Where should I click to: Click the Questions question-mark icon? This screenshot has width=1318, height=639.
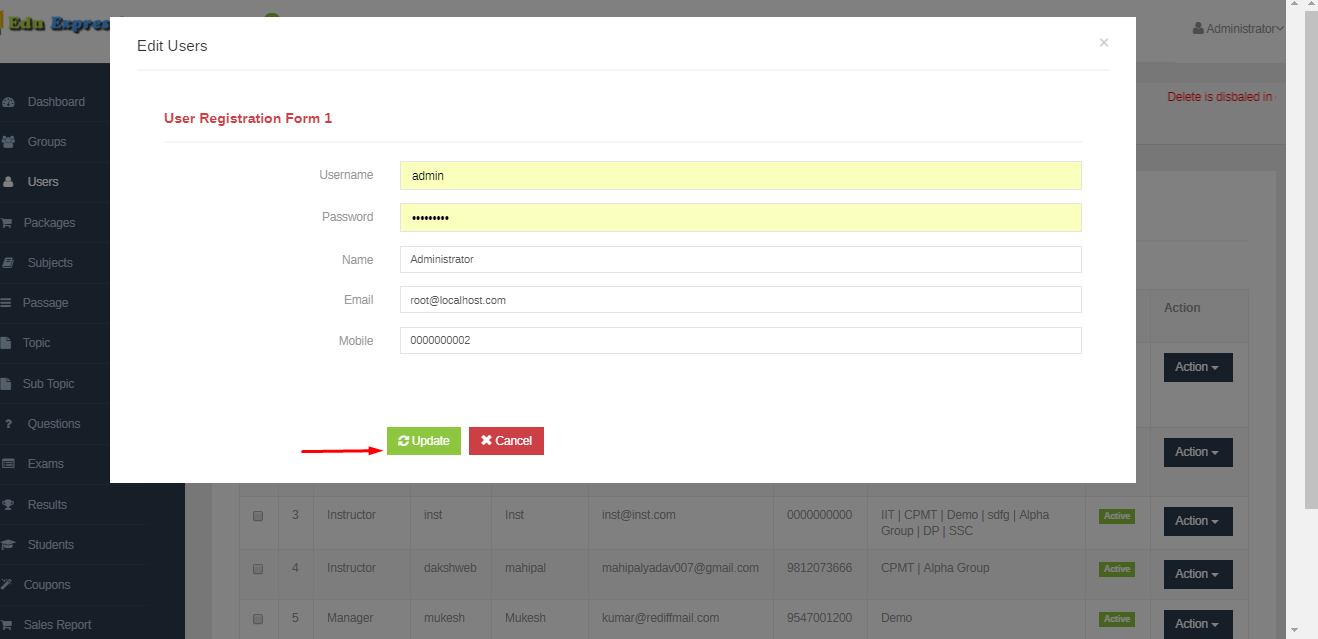pyautogui.click(x=8, y=424)
